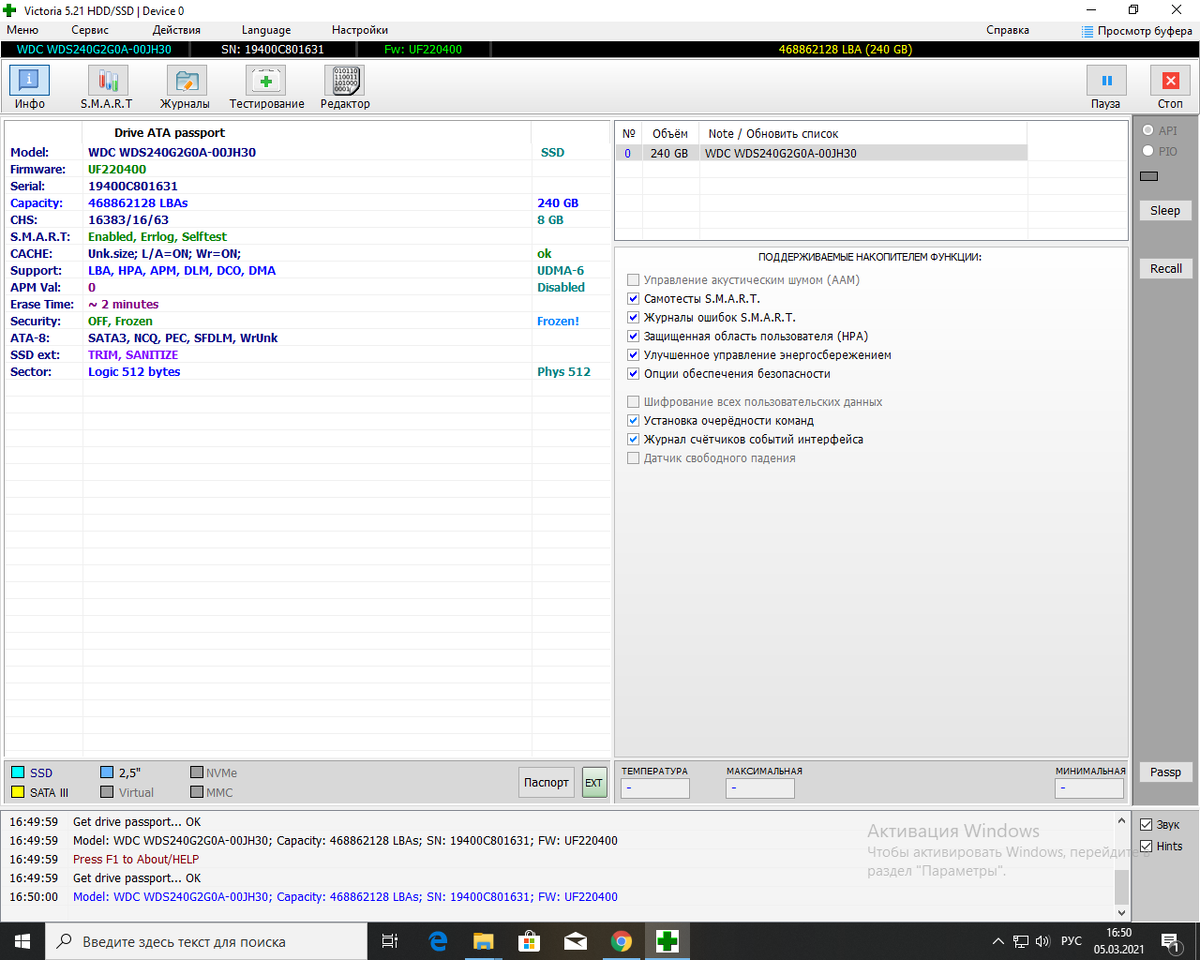
Task: Click TRIM, SANITIZE SSD ext value
Action: coord(133,355)
